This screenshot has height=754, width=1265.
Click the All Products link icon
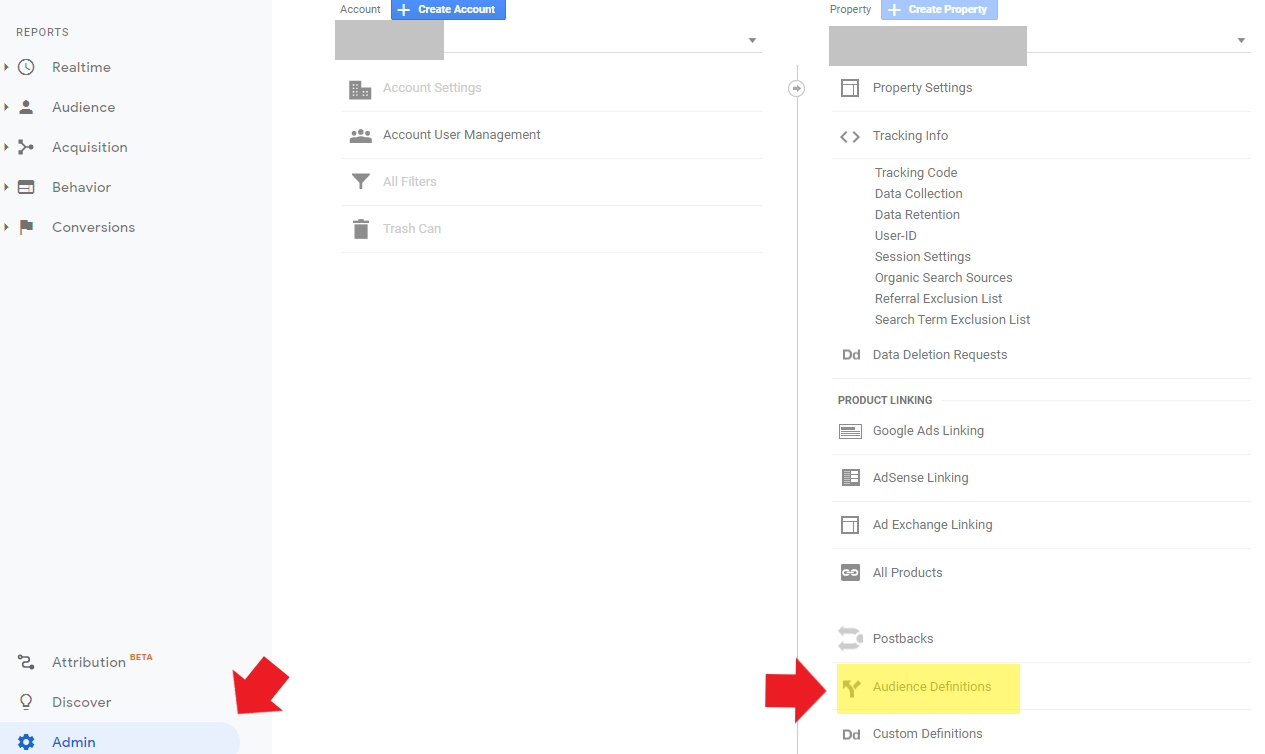[850, 573]
